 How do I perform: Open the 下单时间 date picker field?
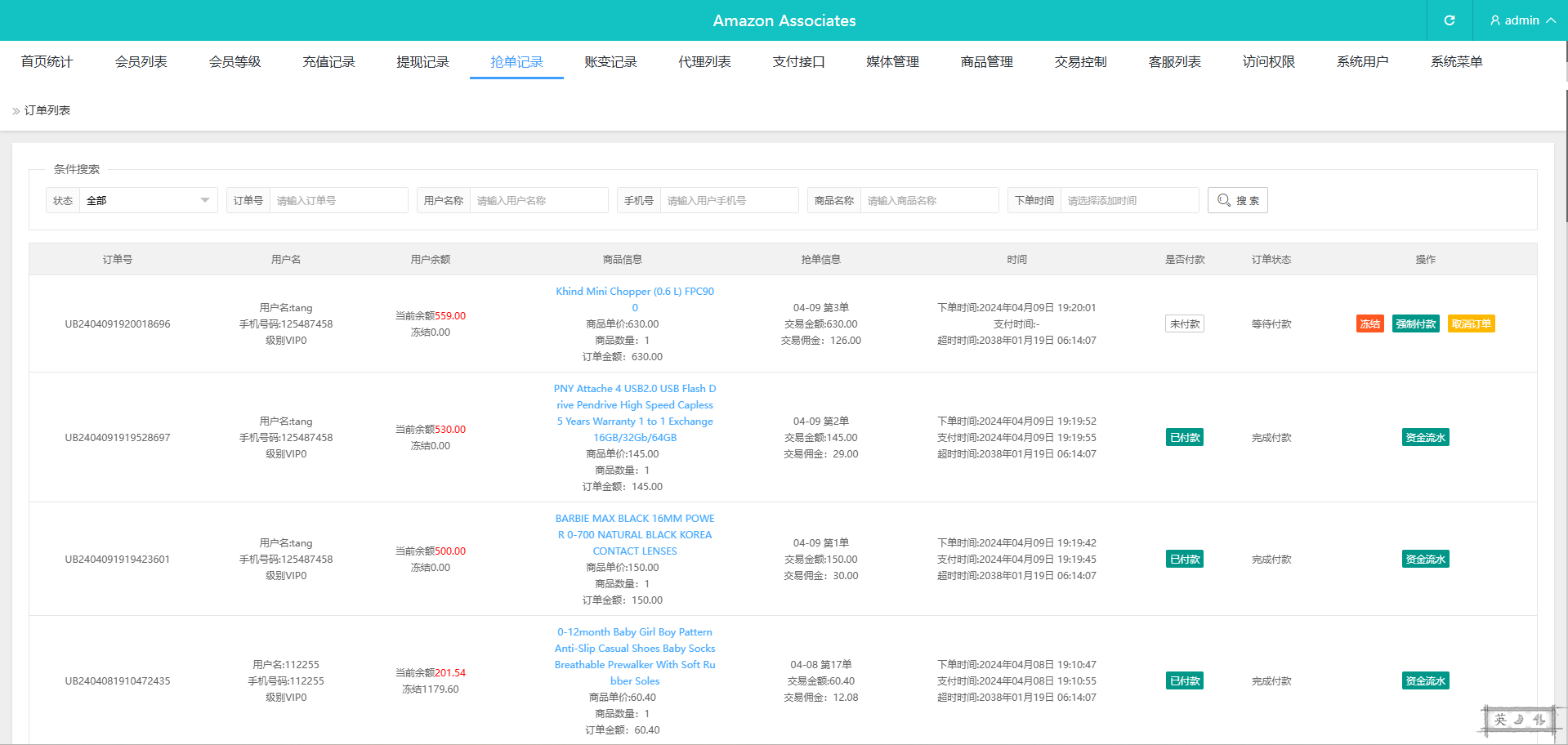(x=1128, y=200)
